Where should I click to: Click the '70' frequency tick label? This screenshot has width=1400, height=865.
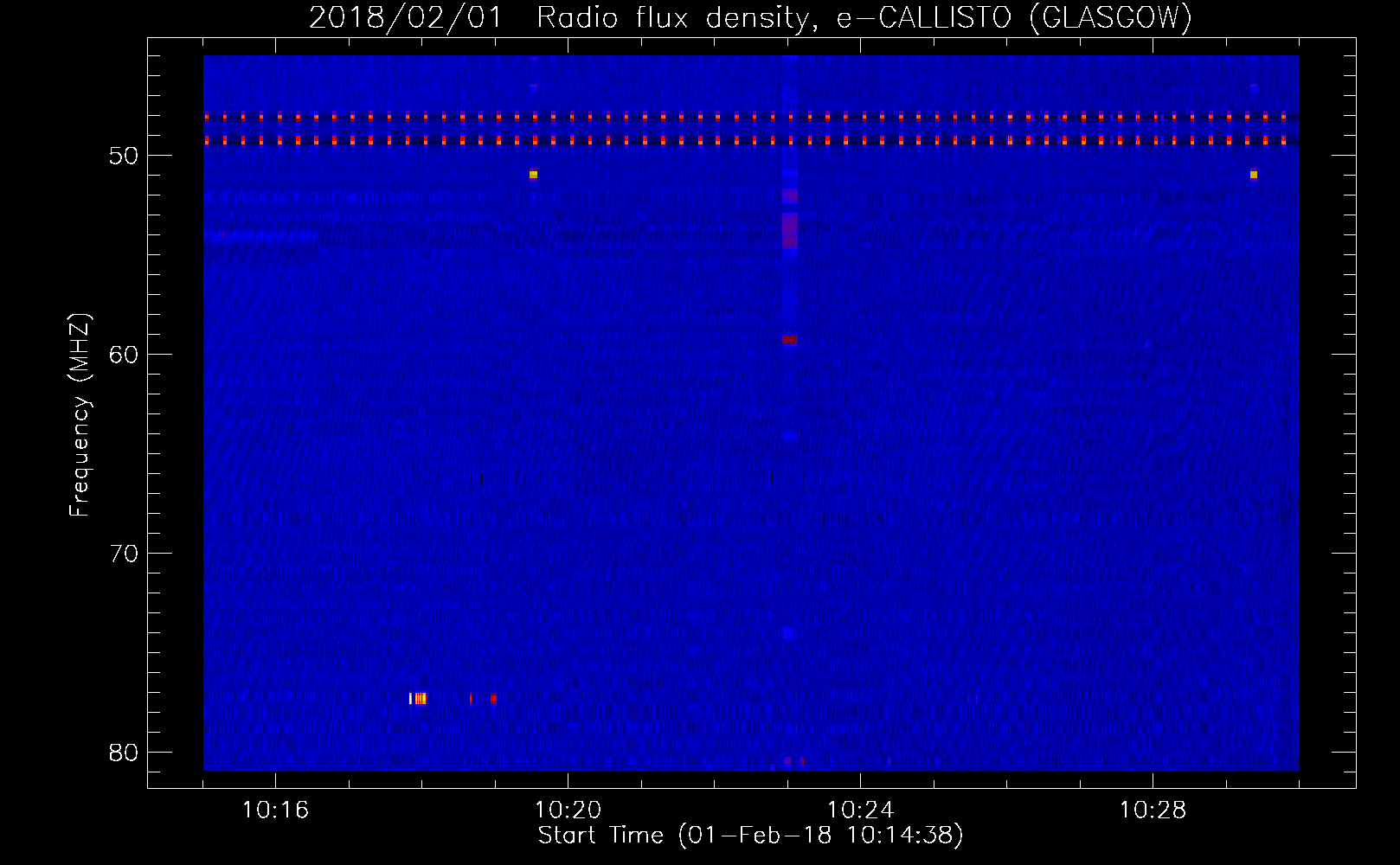[x=124, y=554]
